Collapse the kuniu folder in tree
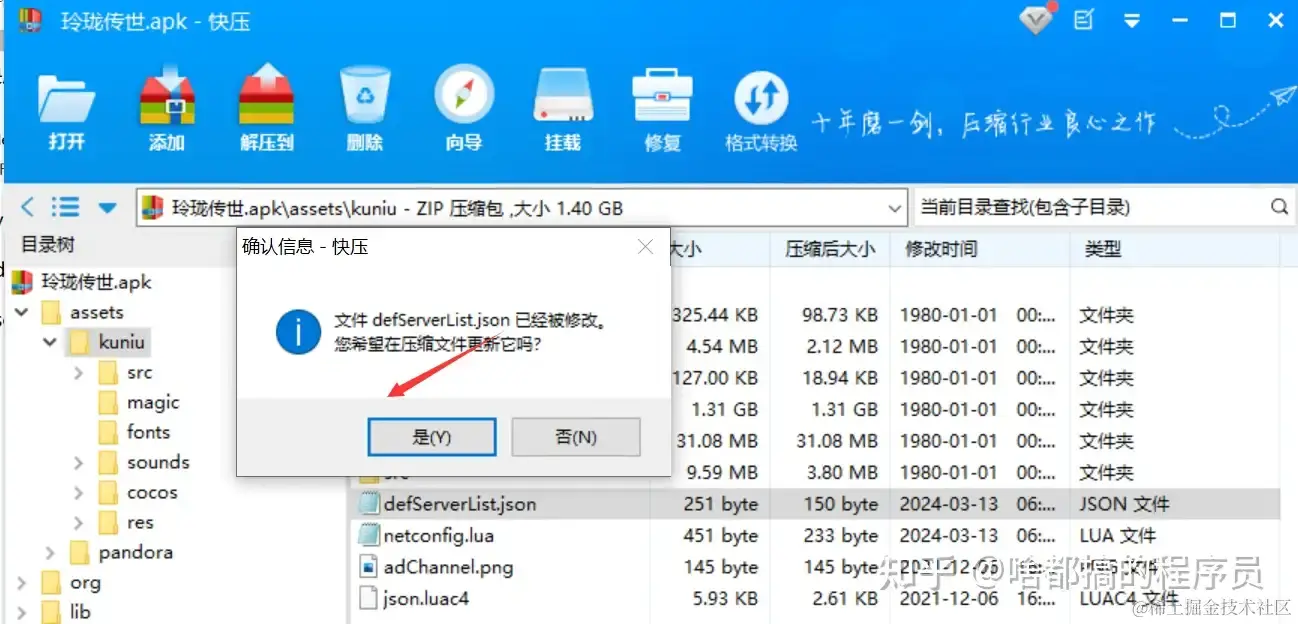The height and width of the screenshot is (624, 1298). (50, 343)
